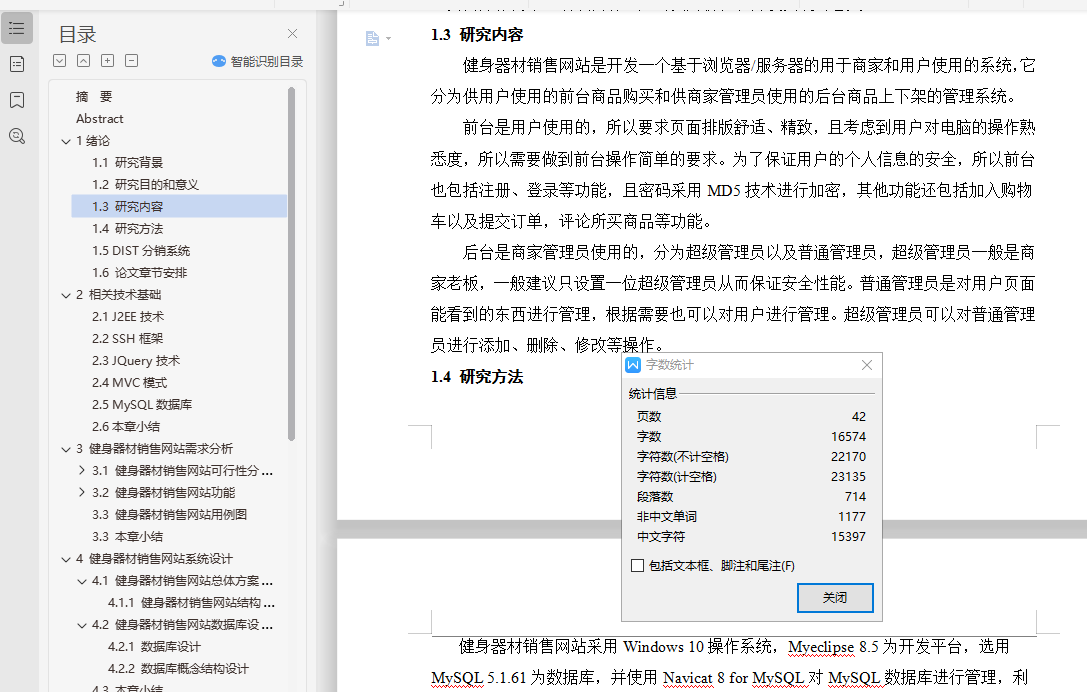Jump to 1.2 研究目的和意义
This screenshot has height=692, width=1087.
pyautogui.click(x=146, y=184)
